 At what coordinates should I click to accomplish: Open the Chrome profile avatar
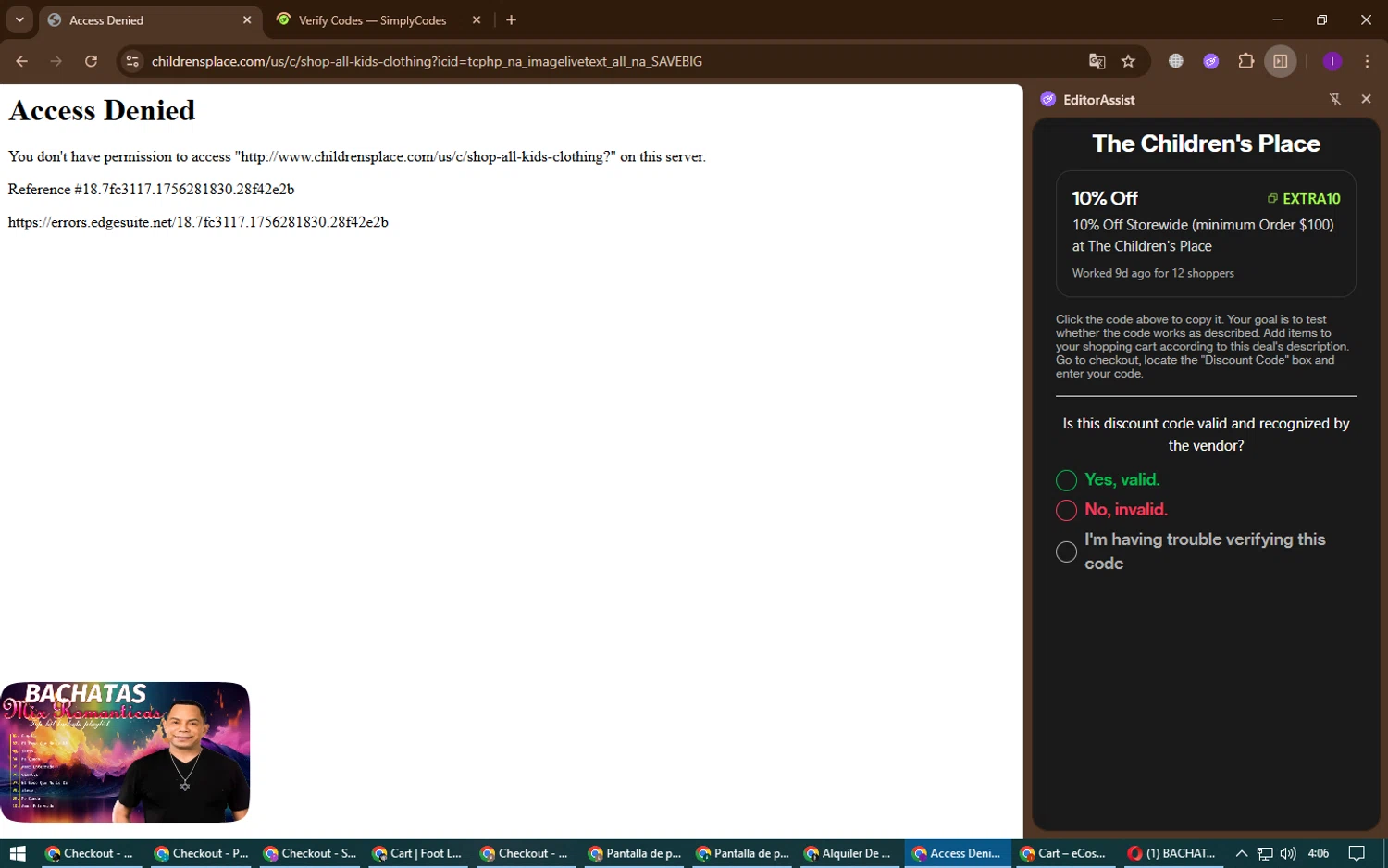[x=1332, y=61]
